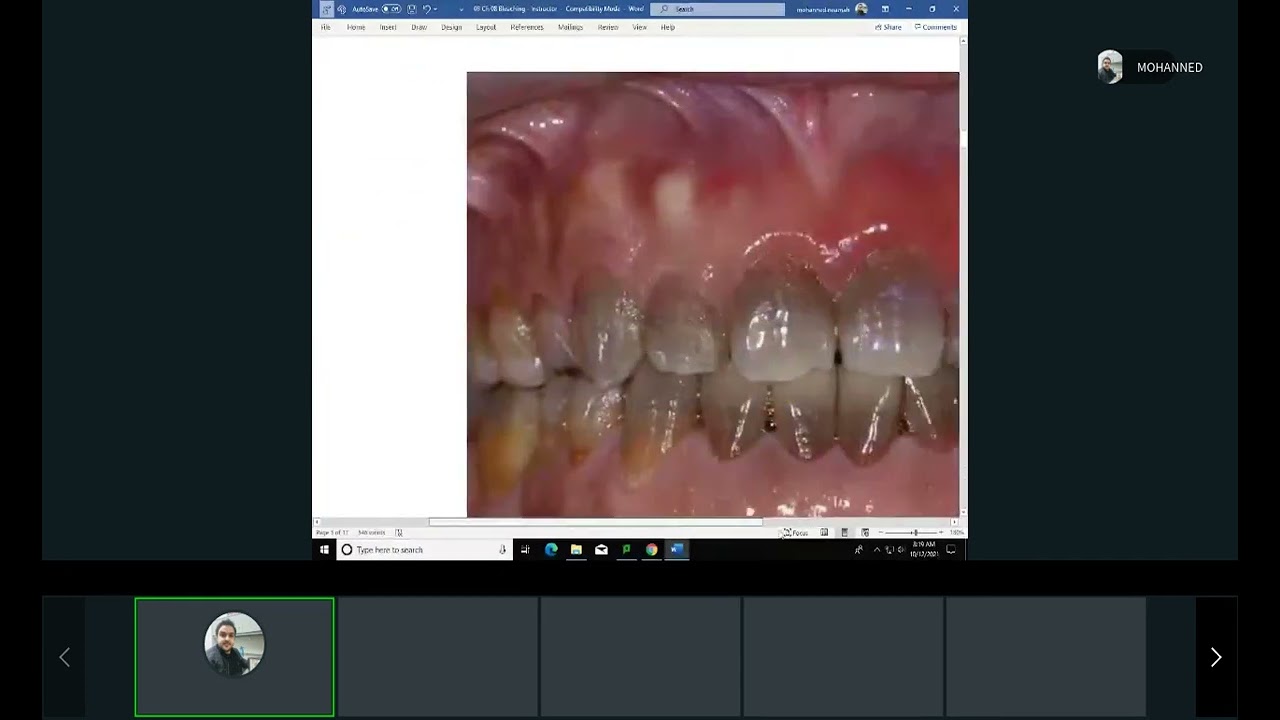1280x720 pixels.
Task: Expand the Quick Access Toolbar customize arrow
Action: (461, 9)
